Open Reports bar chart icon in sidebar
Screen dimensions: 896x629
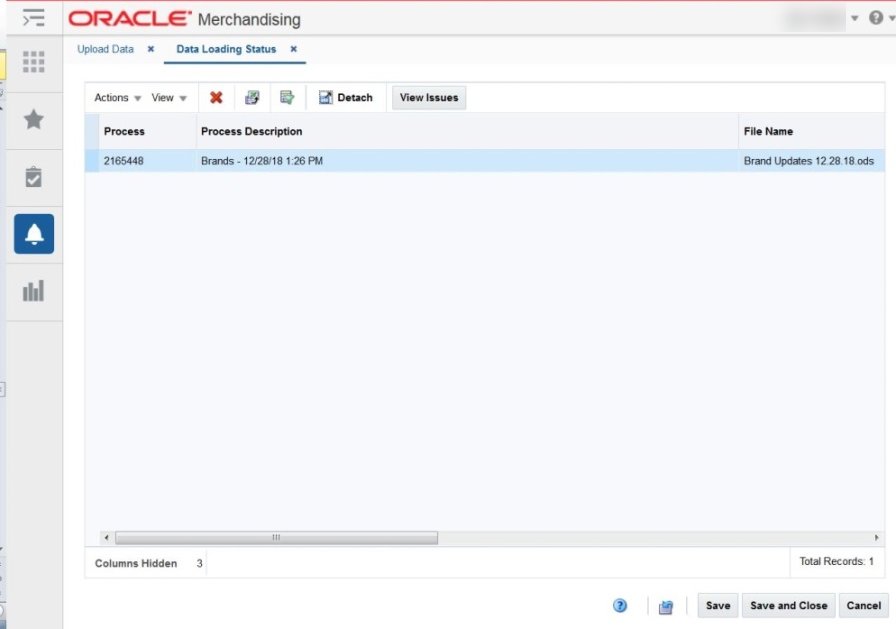pyautogui.click(x=34, y=291)
